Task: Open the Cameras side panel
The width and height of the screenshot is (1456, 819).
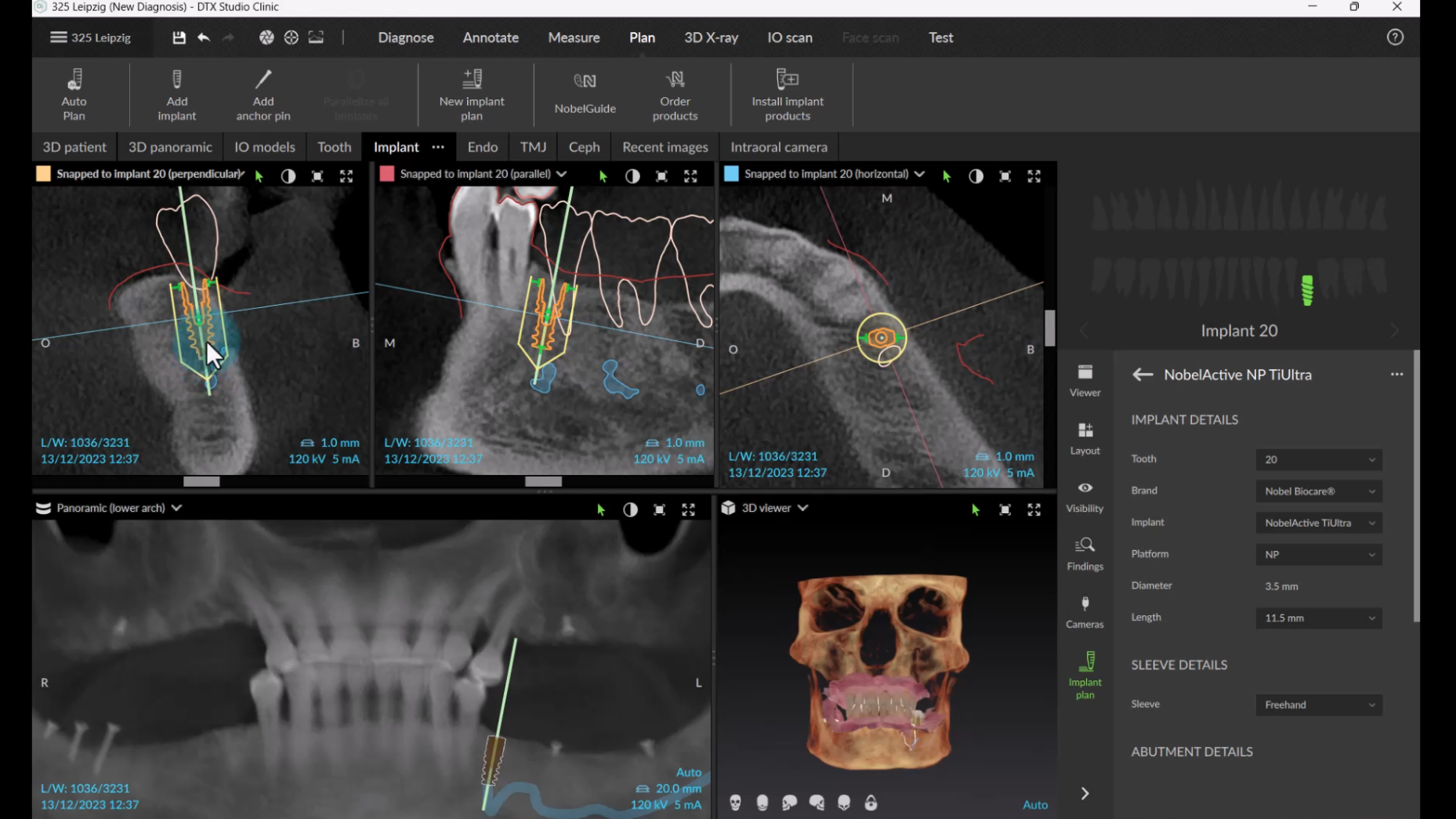Action: click(1085, 611)
